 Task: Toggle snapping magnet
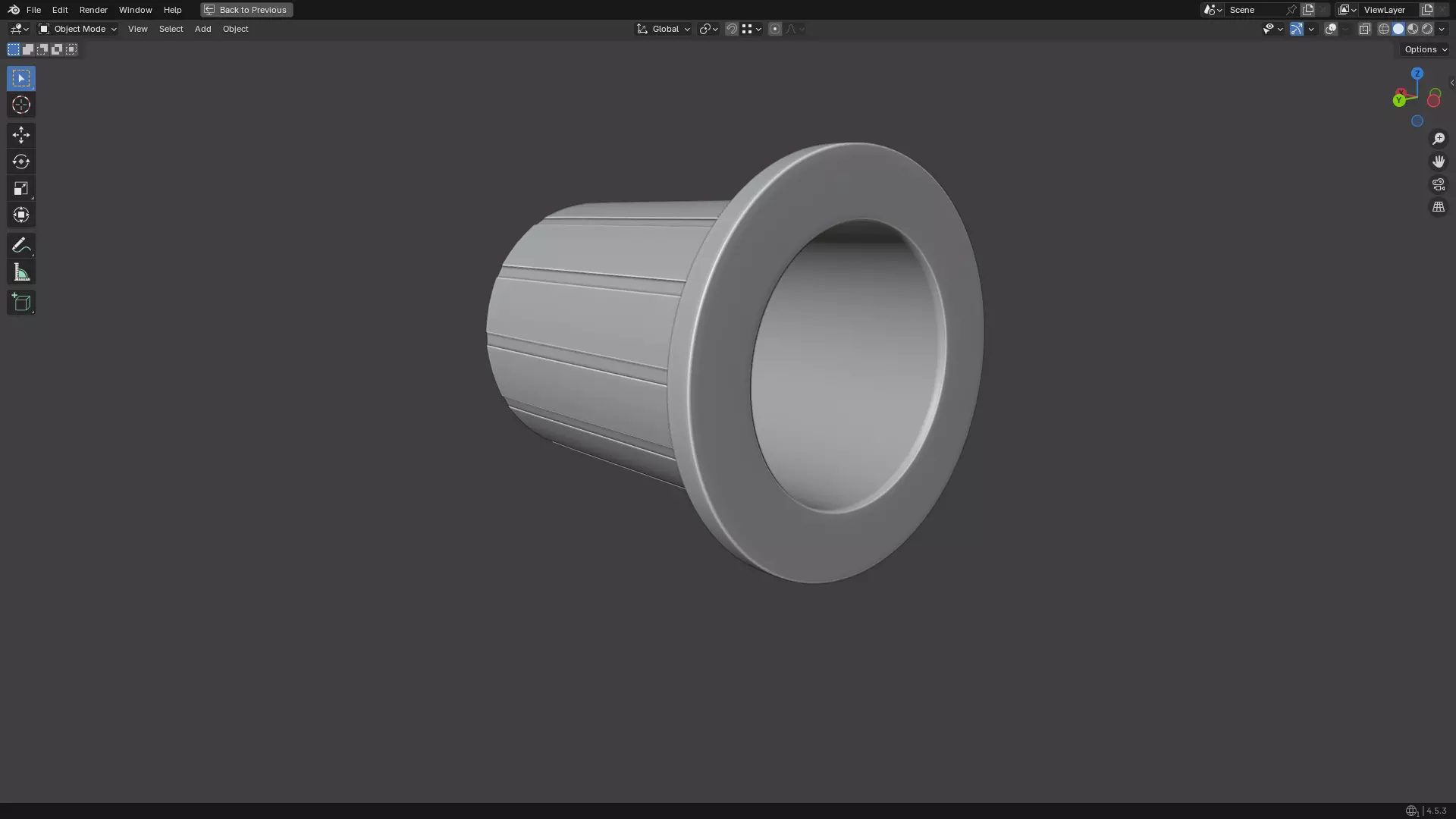(x=732, y=29)
